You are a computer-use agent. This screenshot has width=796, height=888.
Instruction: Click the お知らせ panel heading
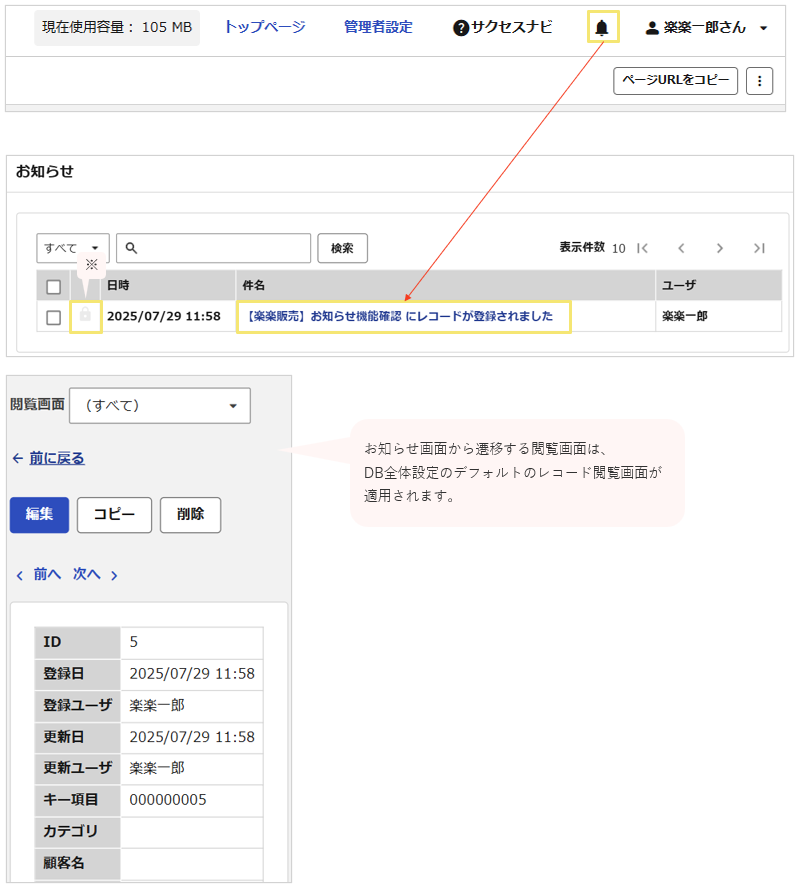tap(45, 172)
